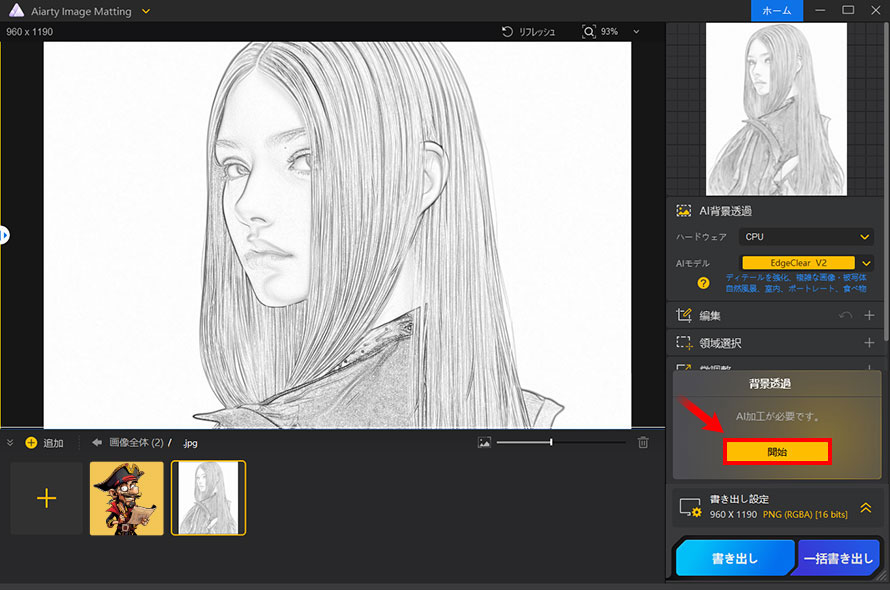The width and height of the screenshot is (890, 590).
Task: Click the plus icon on the 編集 row
Action: click(869, 316)
